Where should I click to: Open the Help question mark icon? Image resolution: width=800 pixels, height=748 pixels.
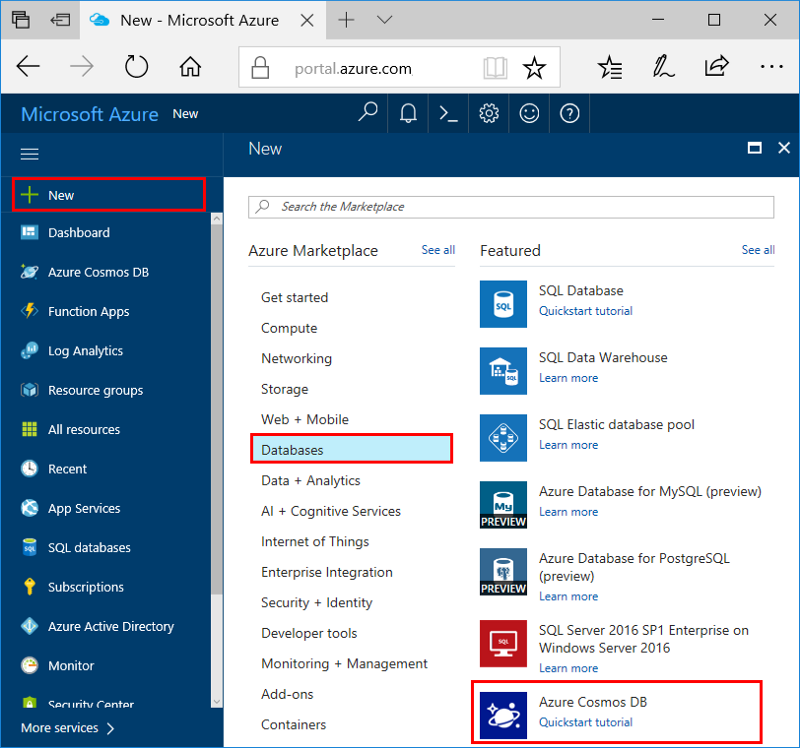(569, 113)
